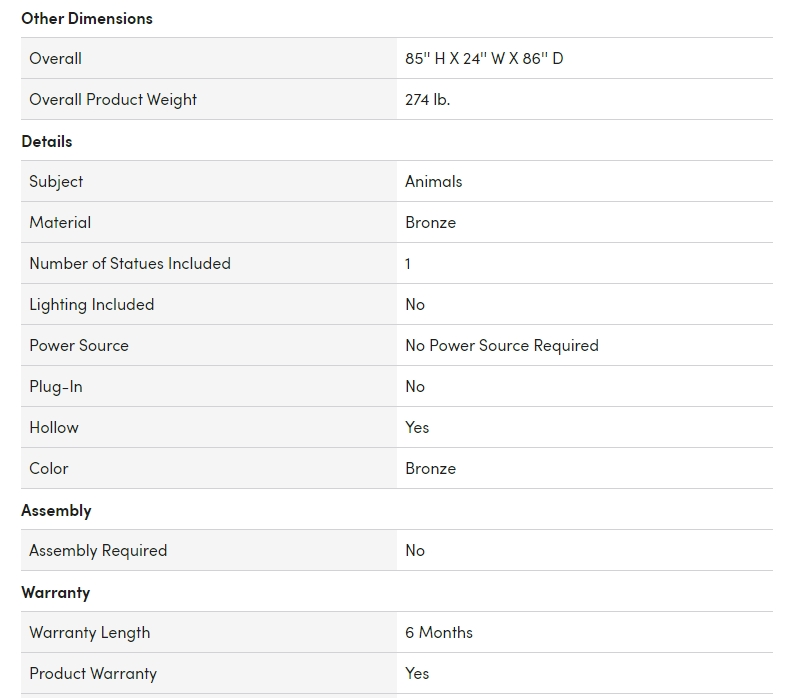Click the Subject row label

click(56, 182)
